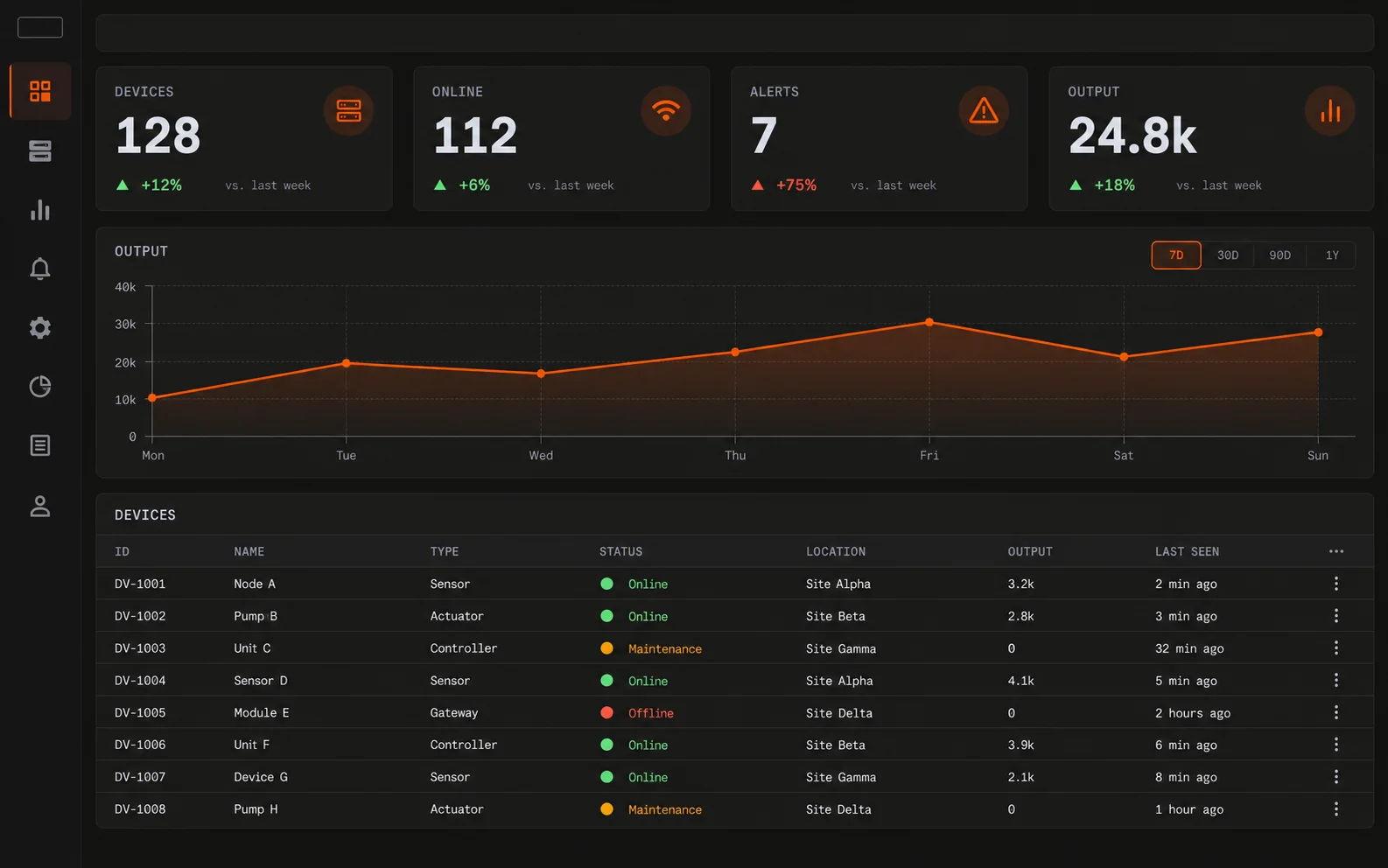Sort table by Location column header
The image size is (1388, 868).
click(x=836, y=551)
